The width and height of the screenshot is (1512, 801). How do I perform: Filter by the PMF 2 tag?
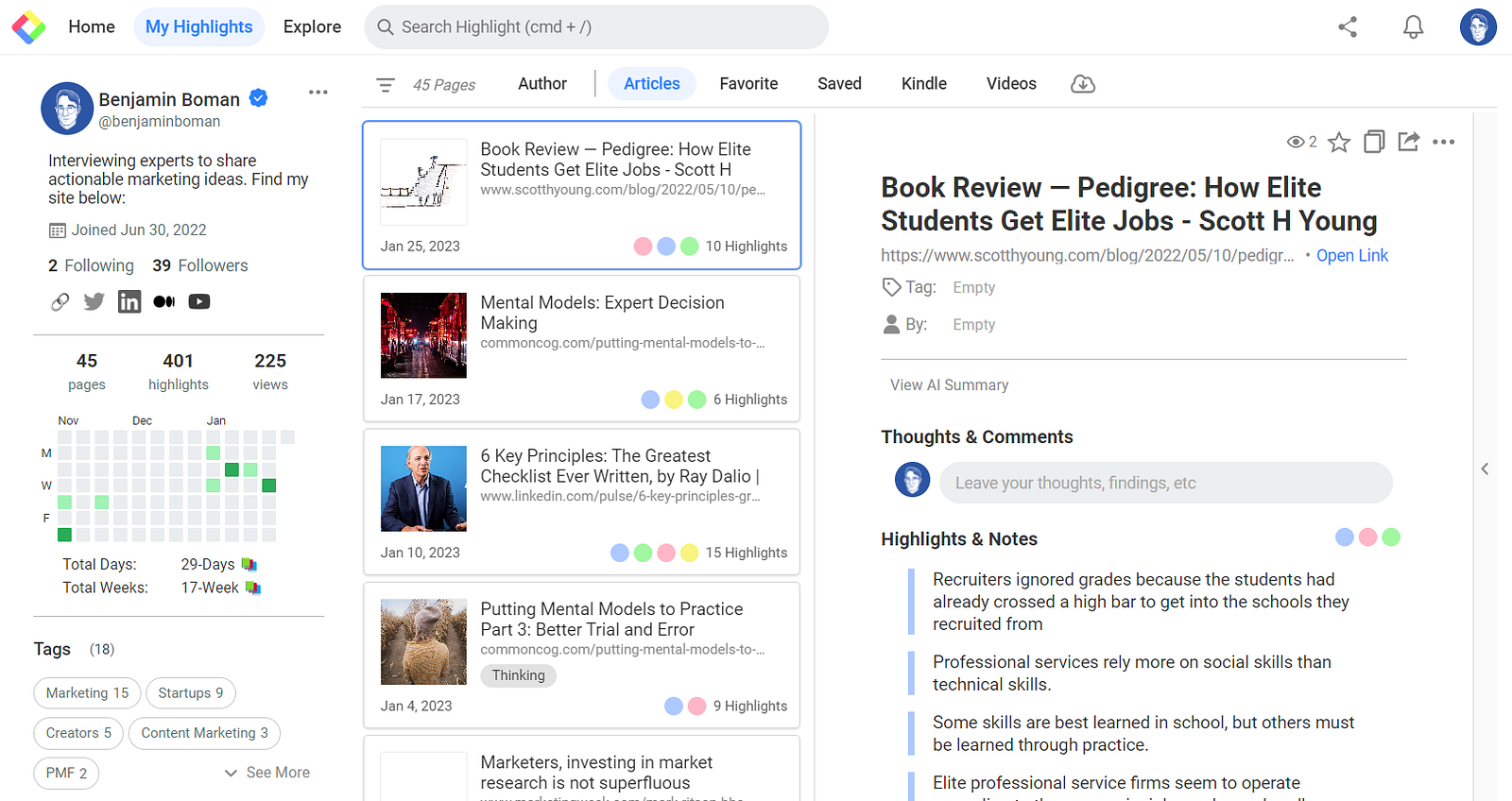point(66,773)
